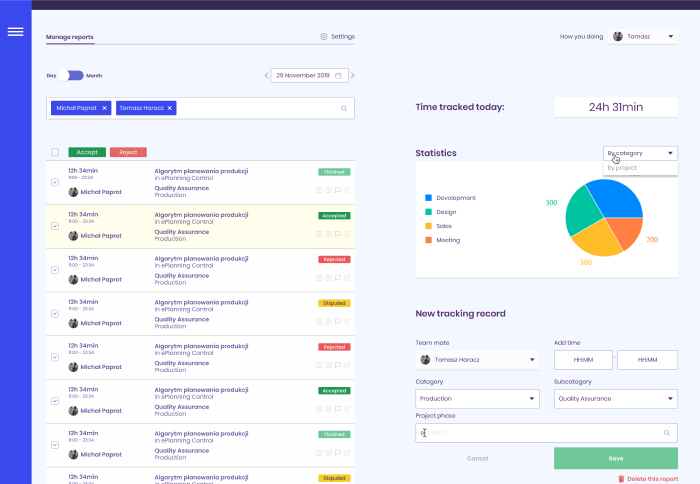
Task: Open the calendar icon in the date field
Action: click(338, 75)
